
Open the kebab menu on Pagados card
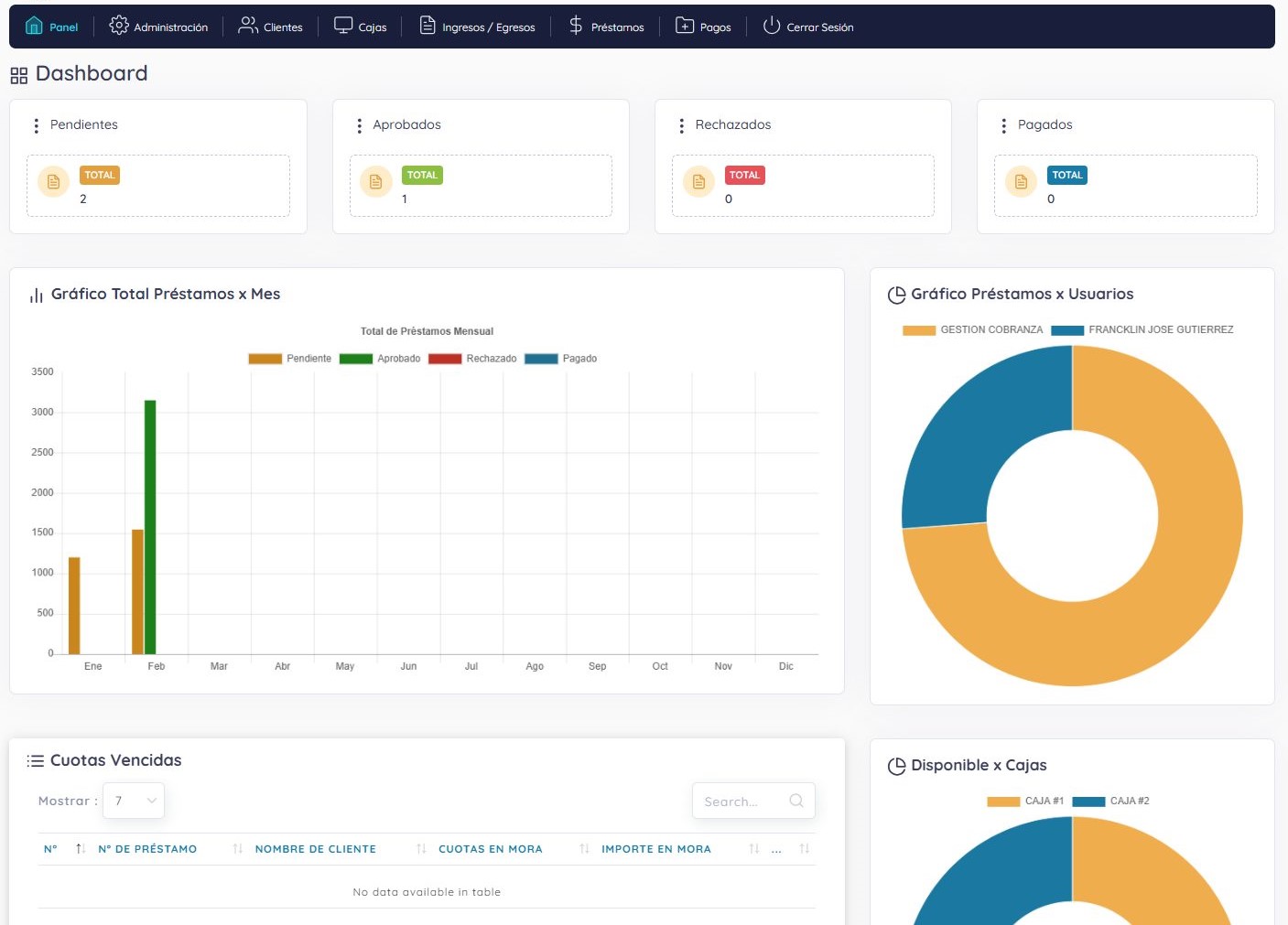click(x=1004, y=124)
